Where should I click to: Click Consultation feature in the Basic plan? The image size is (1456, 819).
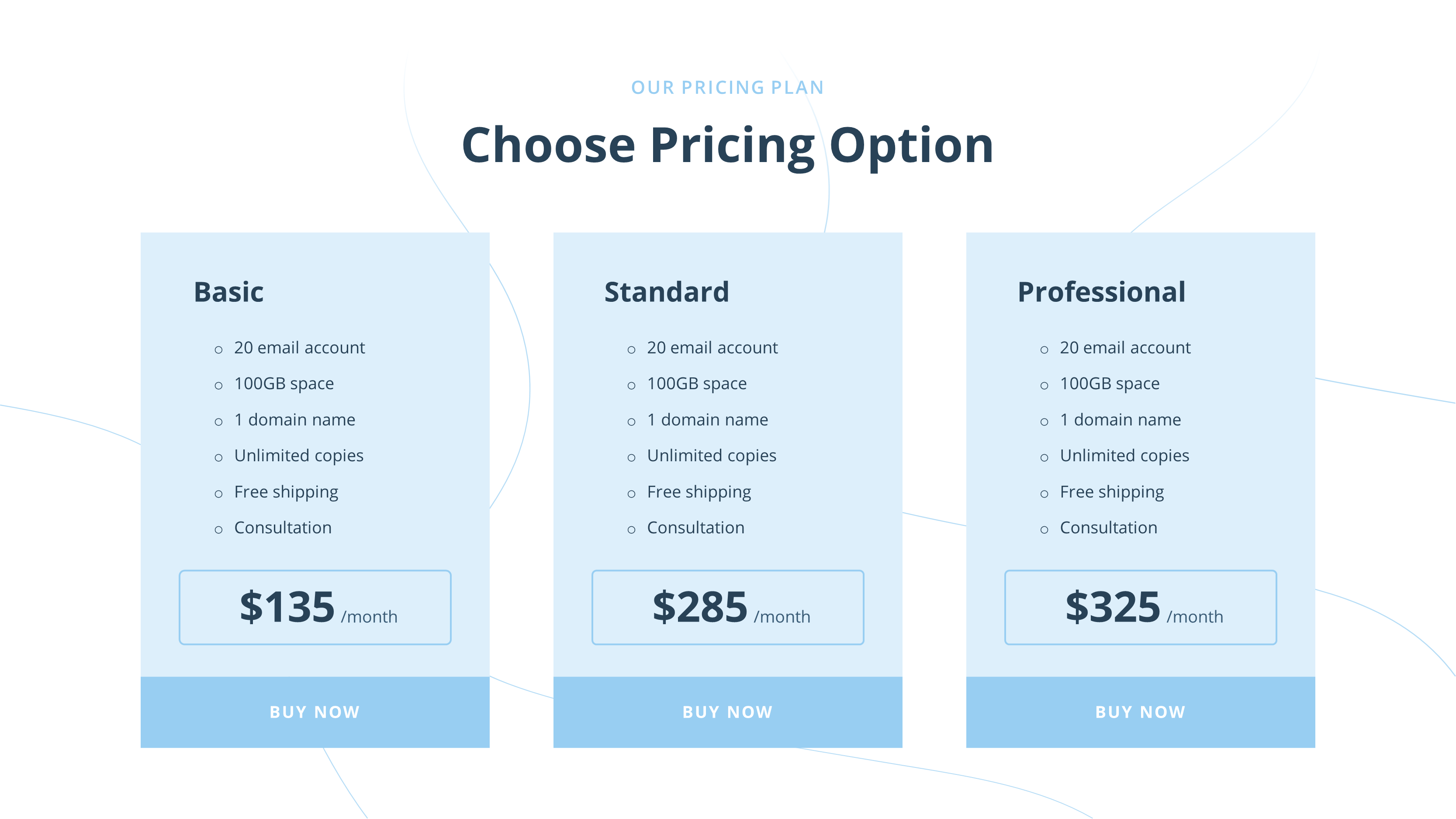click(x=283, y=527)
